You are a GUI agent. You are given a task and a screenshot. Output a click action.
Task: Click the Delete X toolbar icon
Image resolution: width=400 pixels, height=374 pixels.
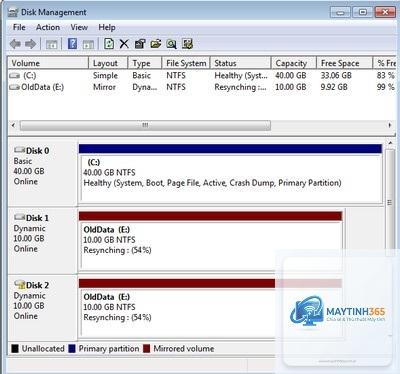(124, 44)
